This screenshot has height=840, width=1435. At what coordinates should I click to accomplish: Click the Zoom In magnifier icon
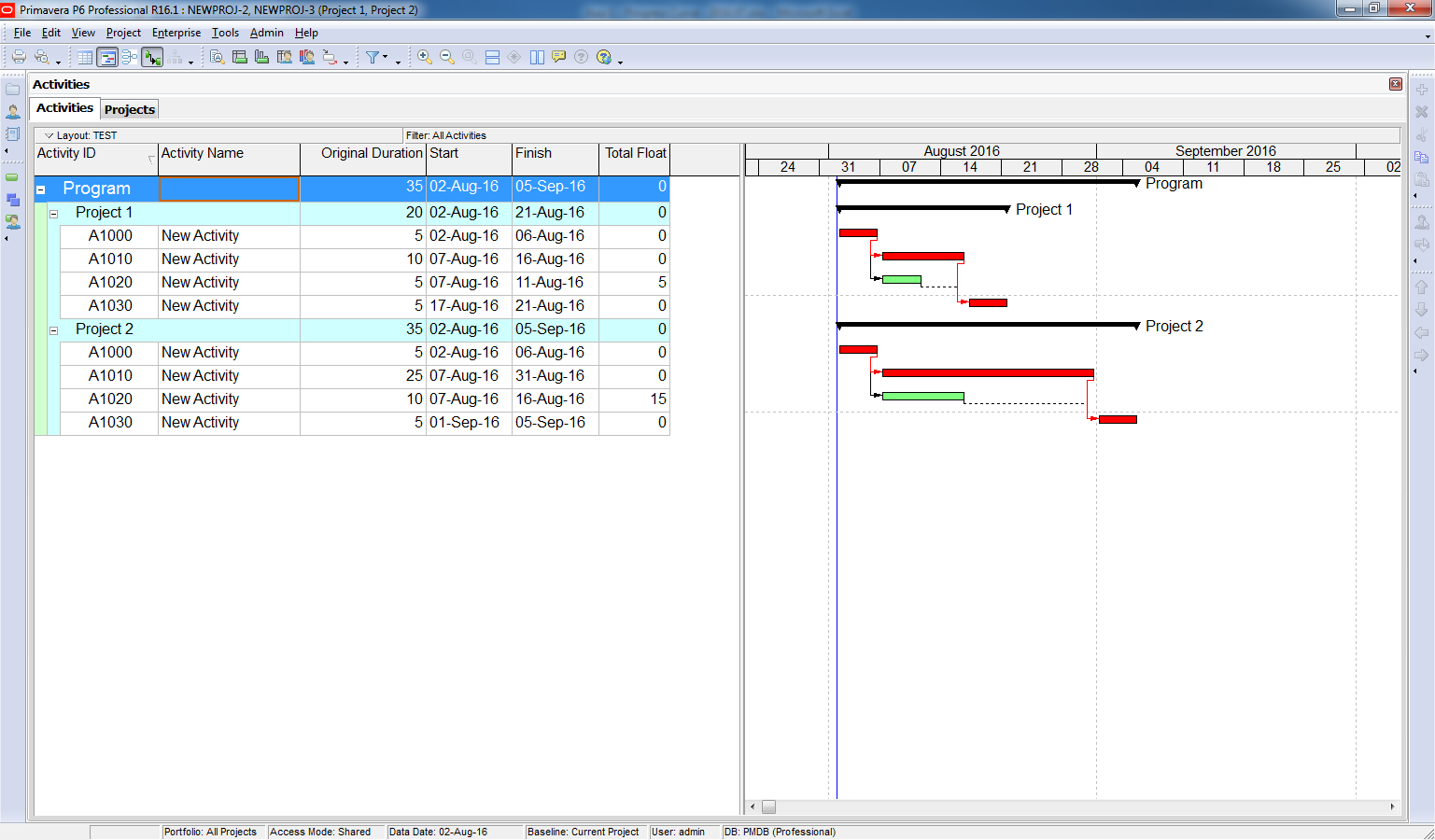(x=423, y=57)
